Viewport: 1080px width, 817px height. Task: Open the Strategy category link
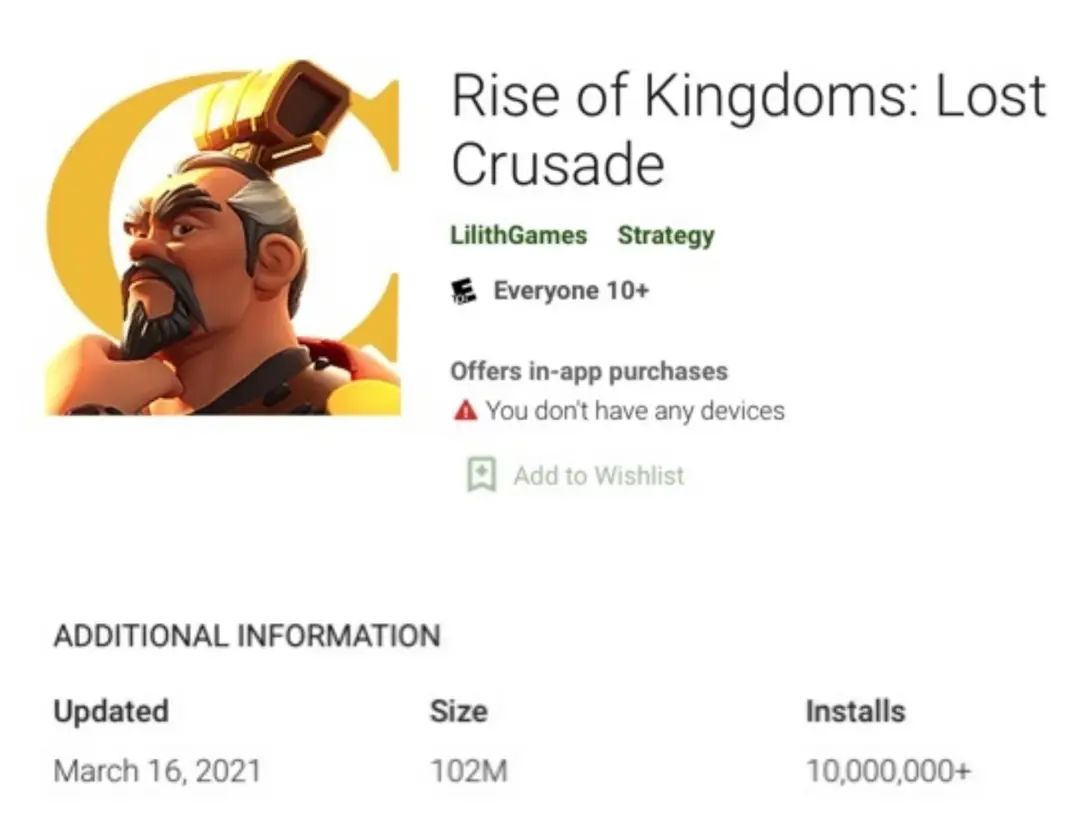[666, 236]
